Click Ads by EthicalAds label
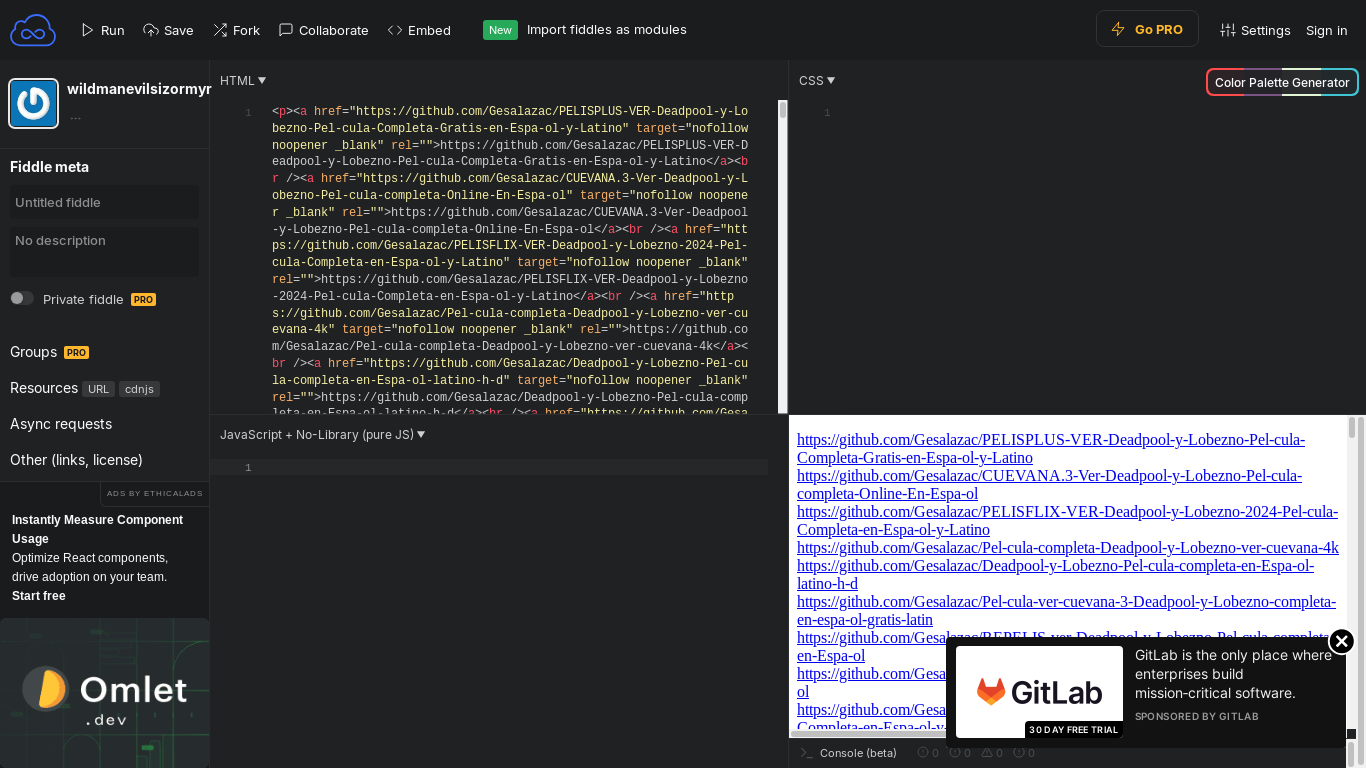The height and width of the screenshot is (768, 1366). coord(154,494)
